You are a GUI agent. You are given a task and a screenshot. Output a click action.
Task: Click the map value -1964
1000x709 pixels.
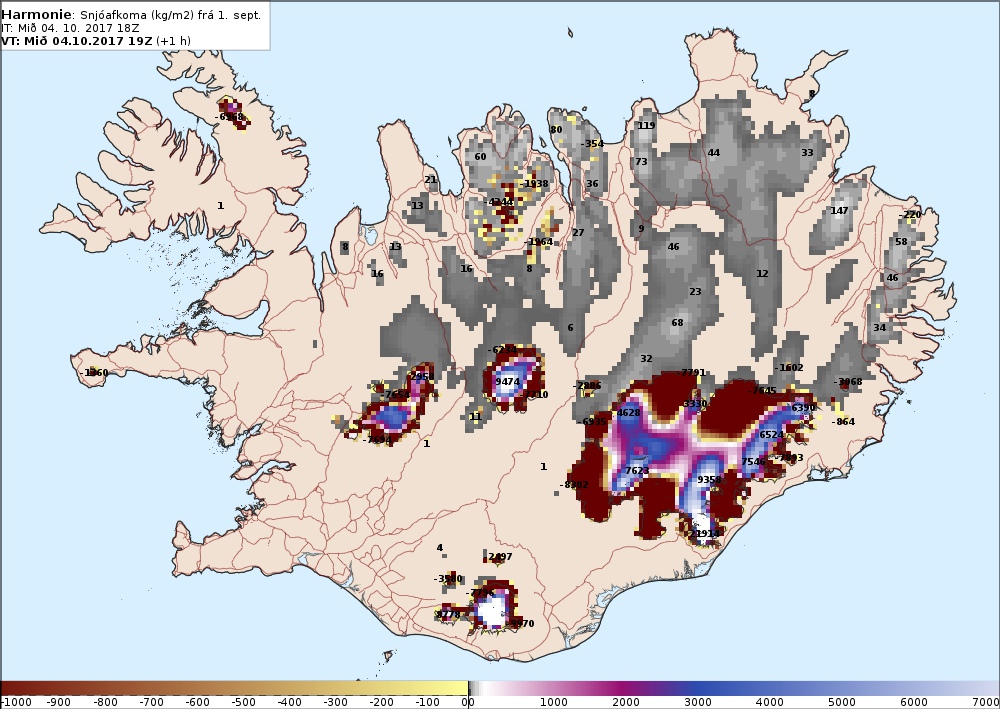tap(539, 242)
